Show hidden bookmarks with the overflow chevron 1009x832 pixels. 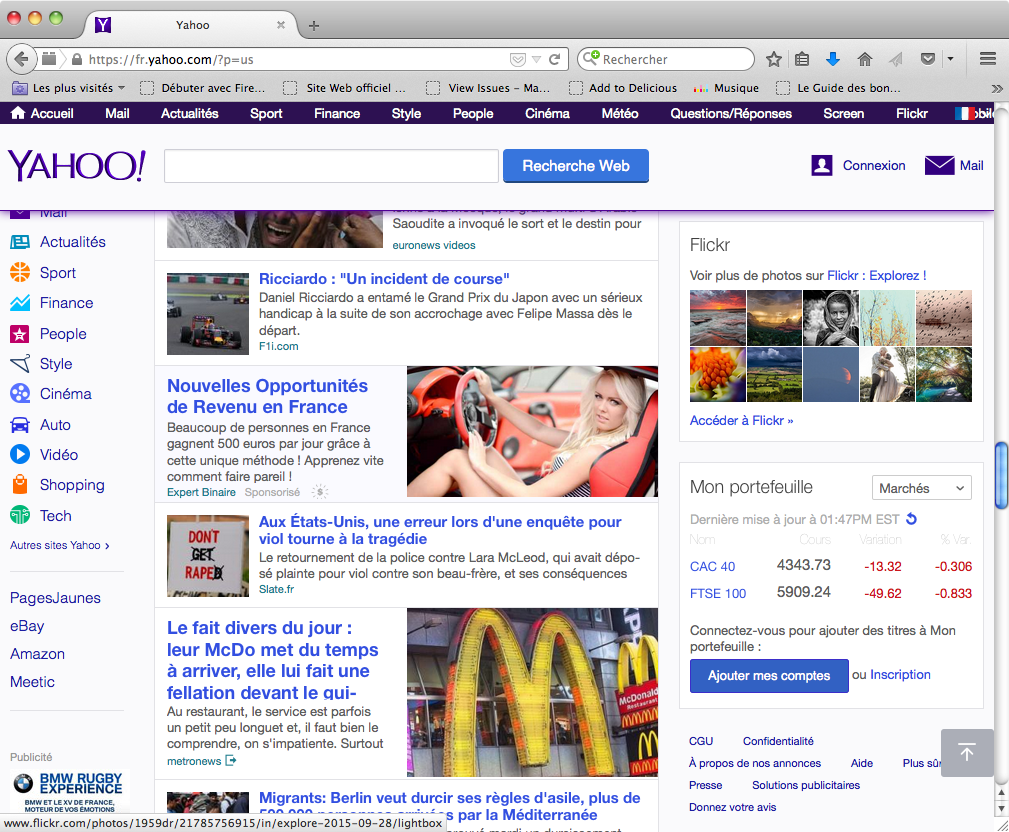[x=997, y=88]
